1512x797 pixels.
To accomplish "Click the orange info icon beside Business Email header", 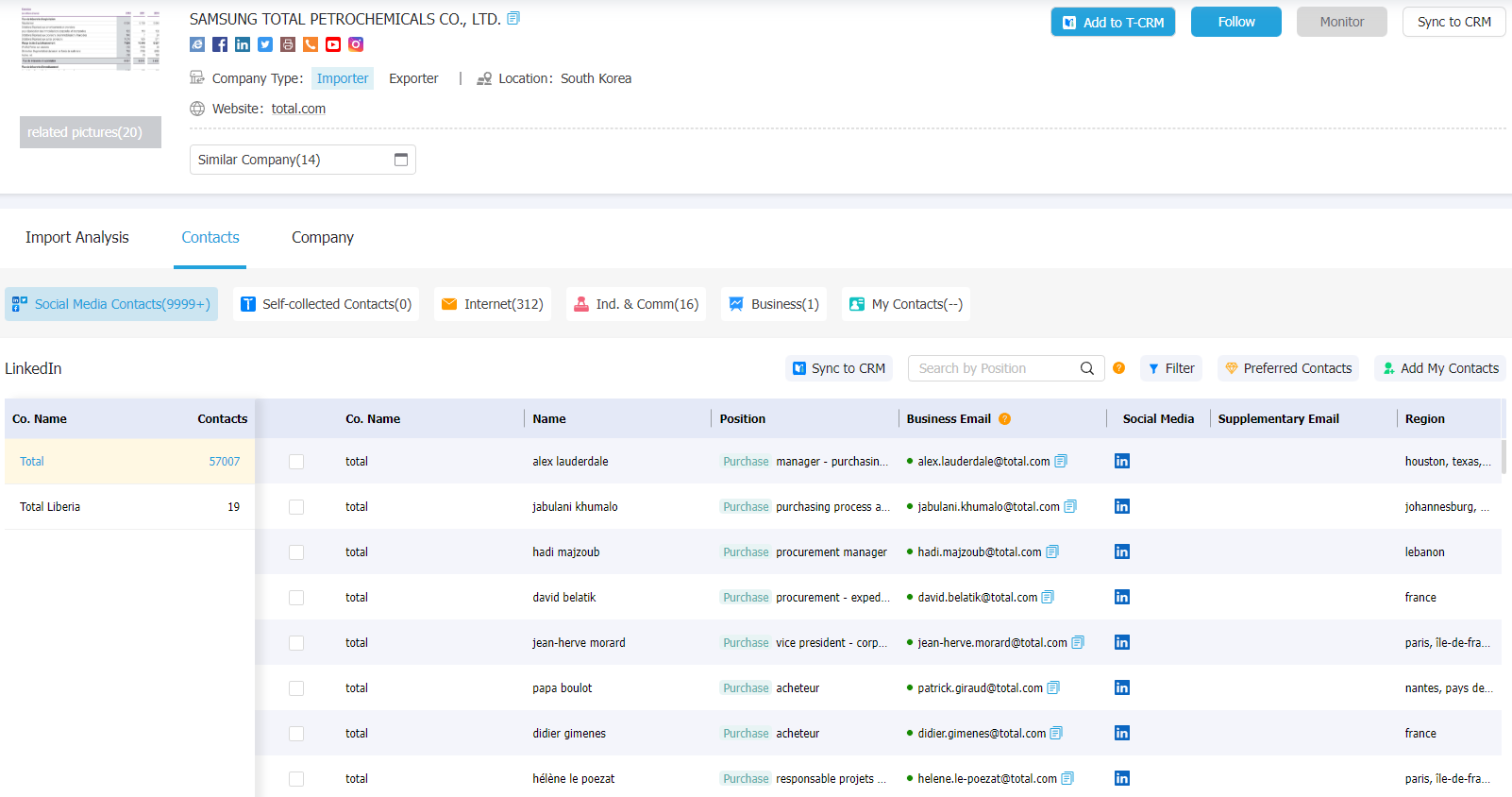I will (x=1004, y=418).
